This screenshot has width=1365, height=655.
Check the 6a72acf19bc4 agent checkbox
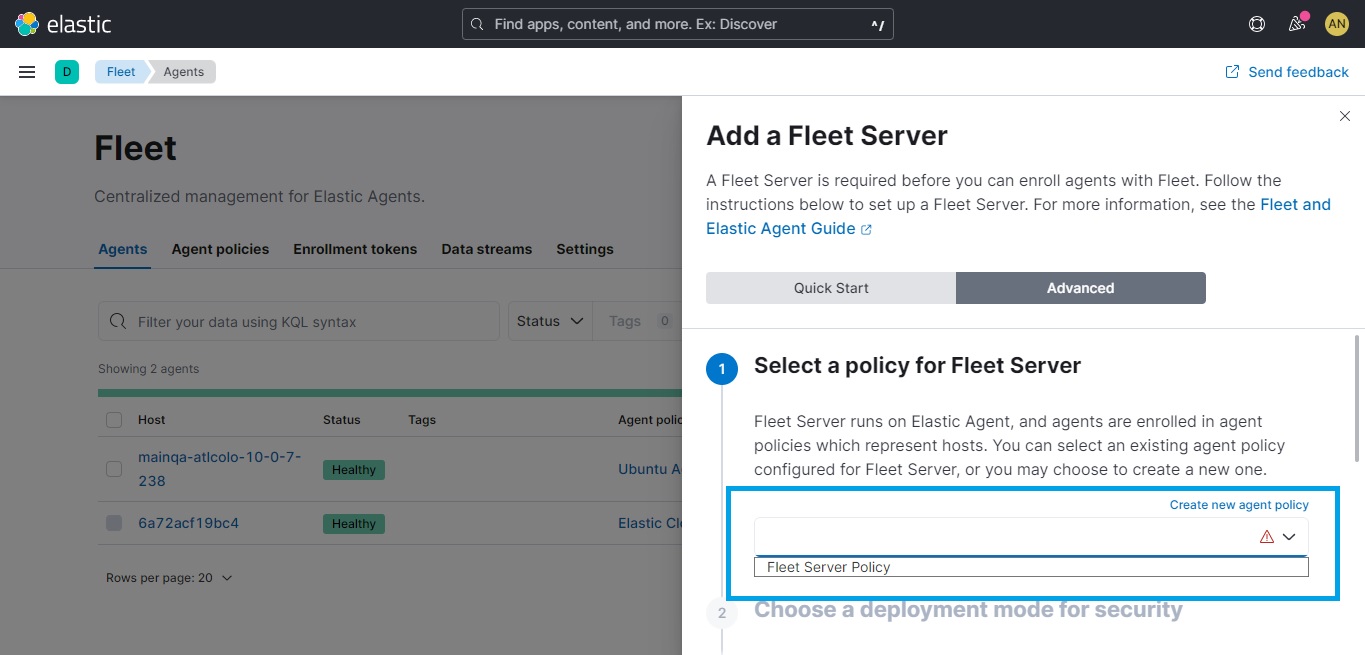click(113, 523)
